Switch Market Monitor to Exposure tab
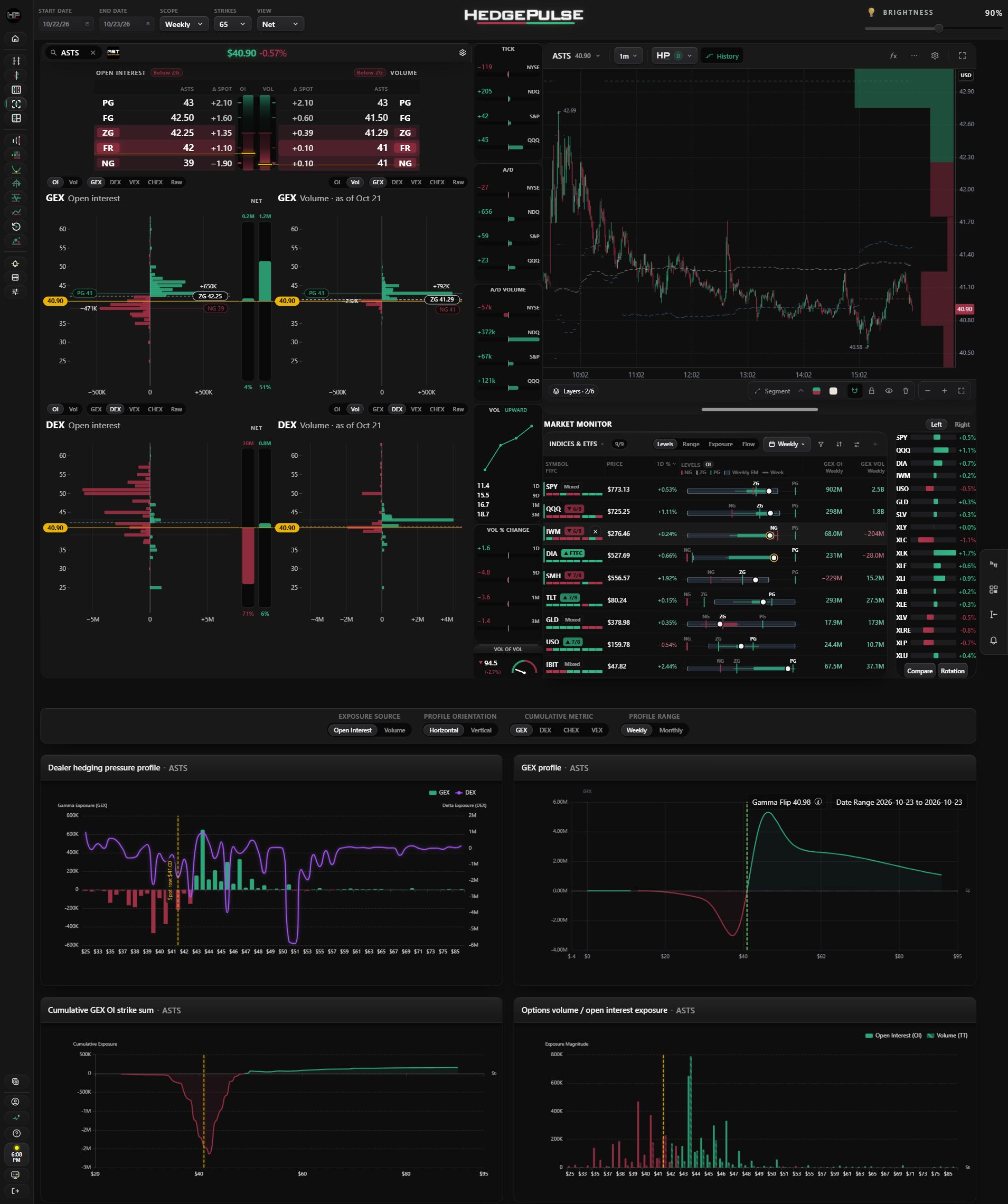1008x1204 pixels. tap(720, 444)
